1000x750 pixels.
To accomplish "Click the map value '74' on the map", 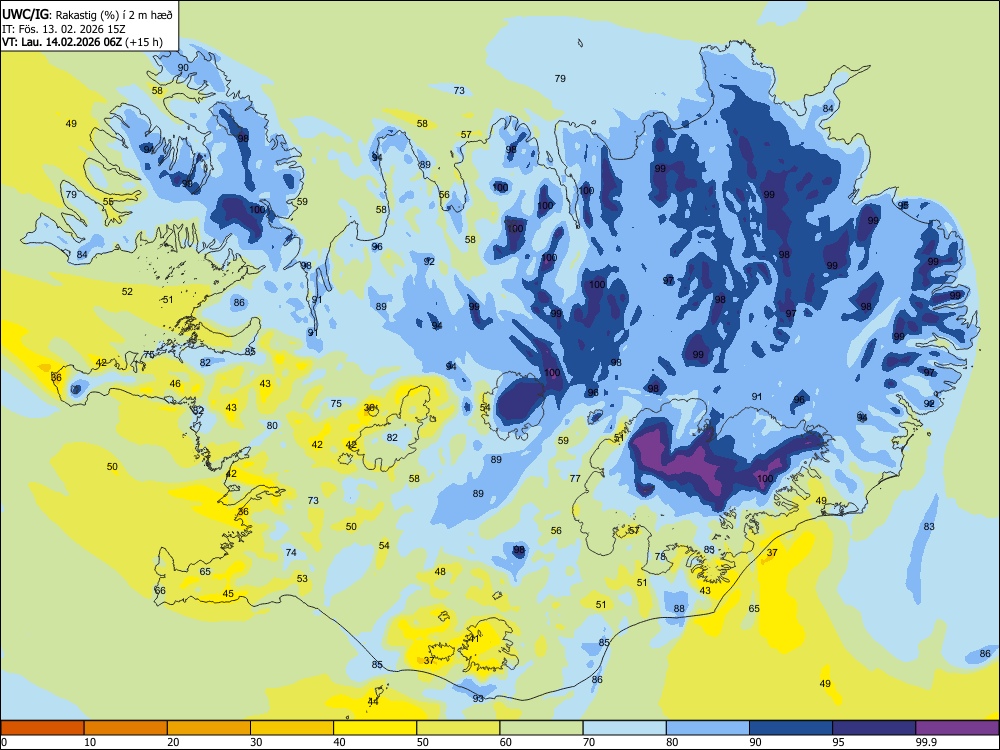I will [x=291, y=552].
